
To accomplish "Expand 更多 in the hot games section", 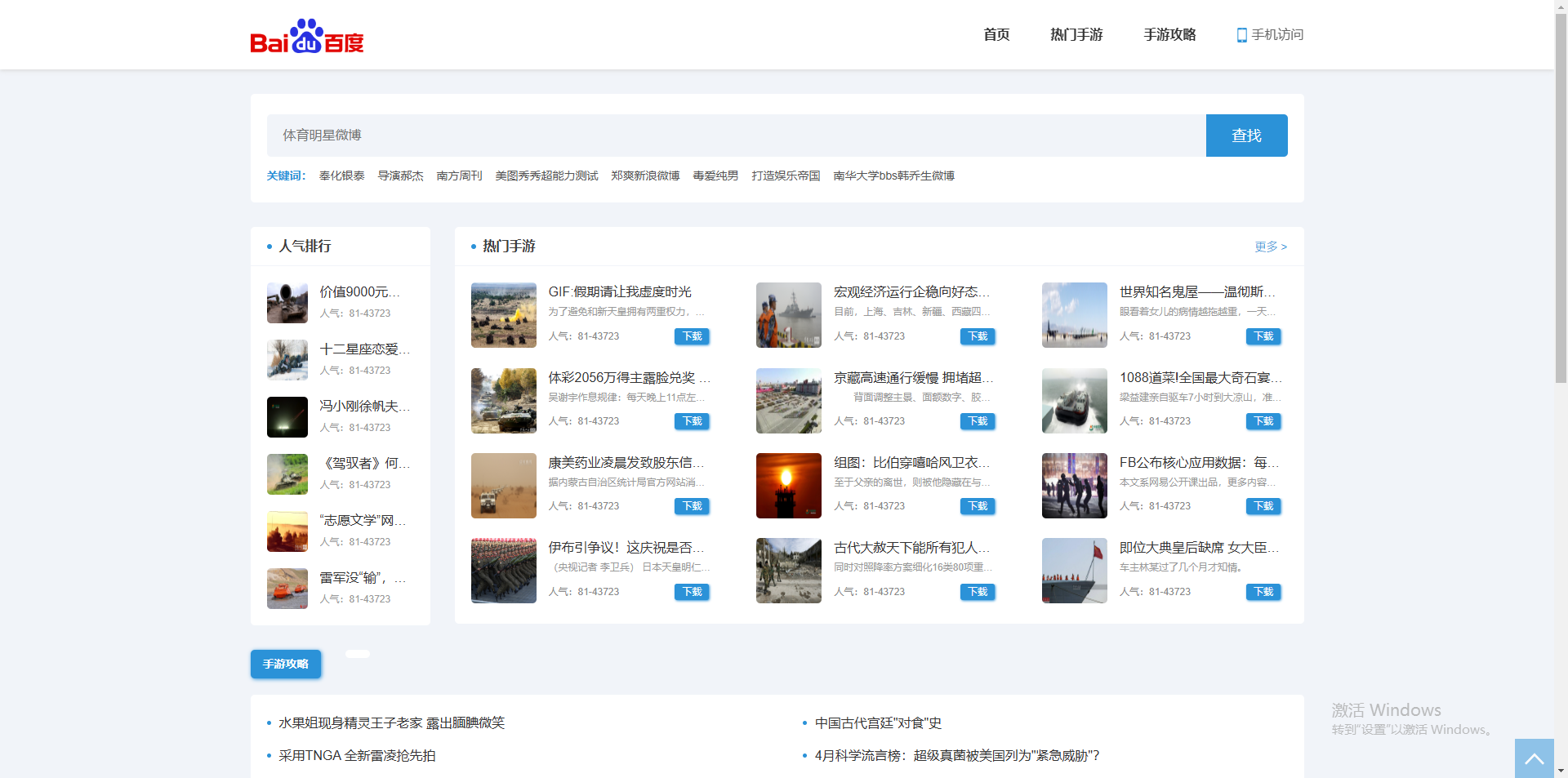I will [x=1270, y=247].
